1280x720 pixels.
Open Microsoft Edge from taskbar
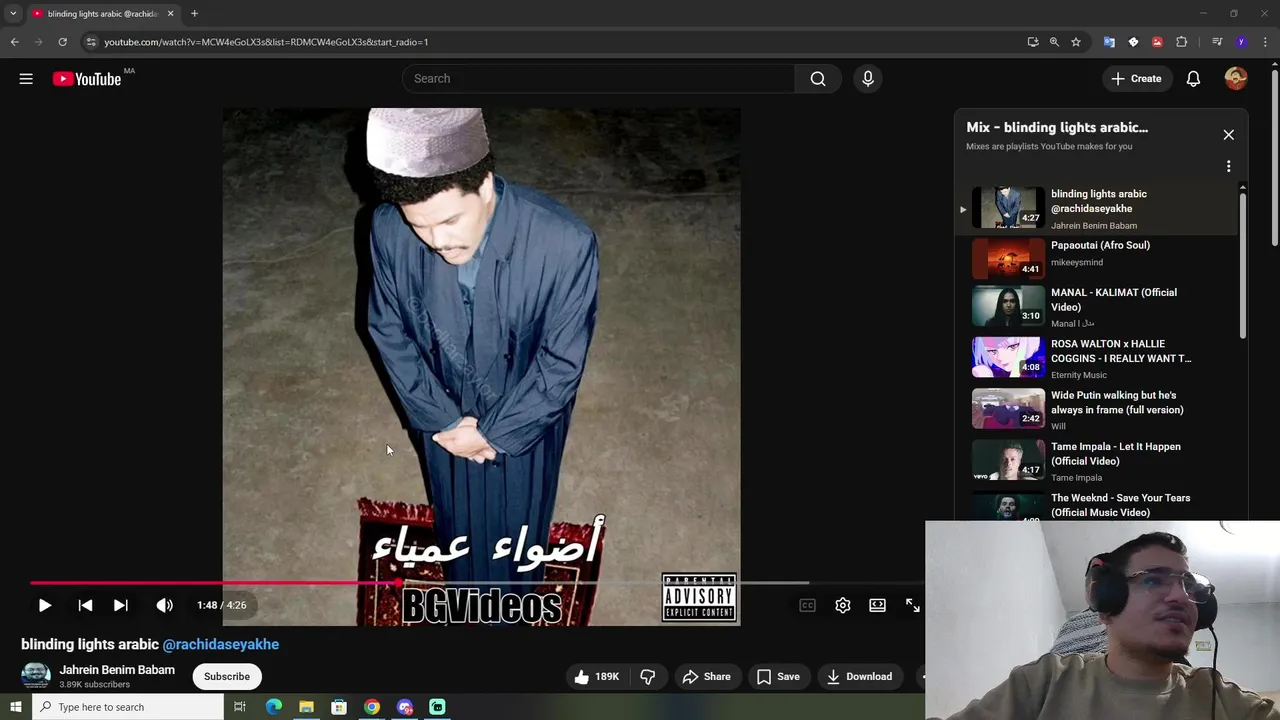tap(274, 707)
